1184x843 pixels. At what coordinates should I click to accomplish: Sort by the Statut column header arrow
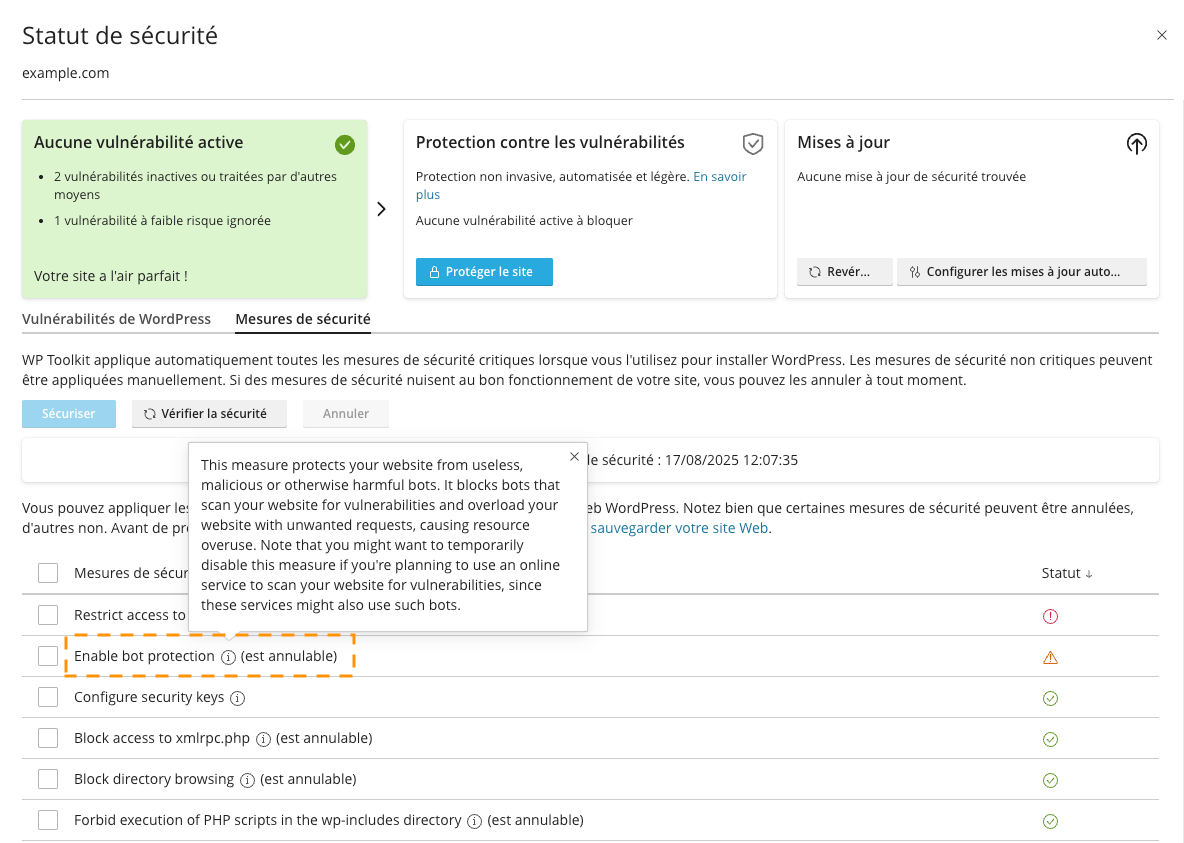pyautogui.click(x=1089, y=574)
